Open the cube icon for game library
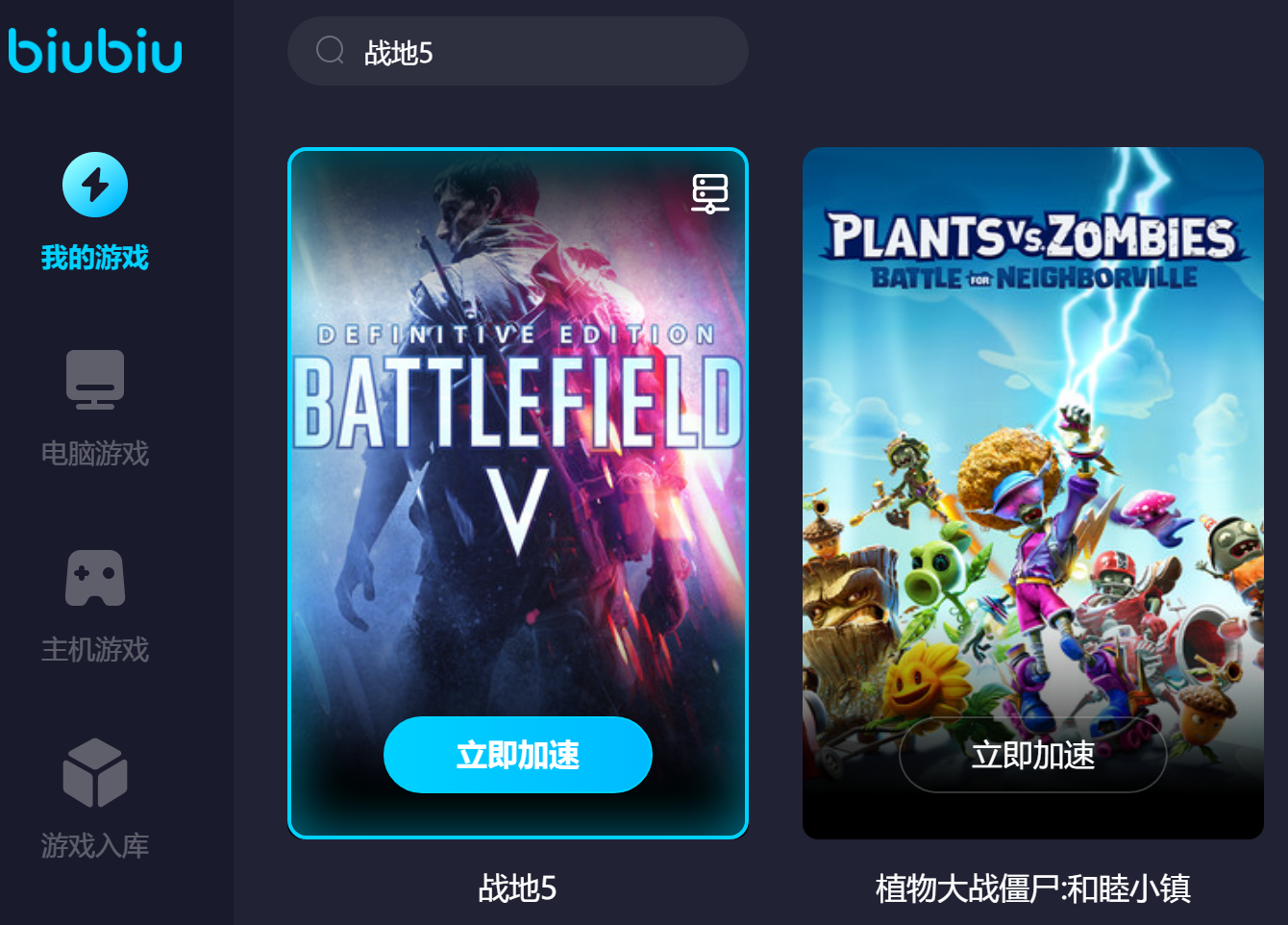 click(x=95, y=772)
